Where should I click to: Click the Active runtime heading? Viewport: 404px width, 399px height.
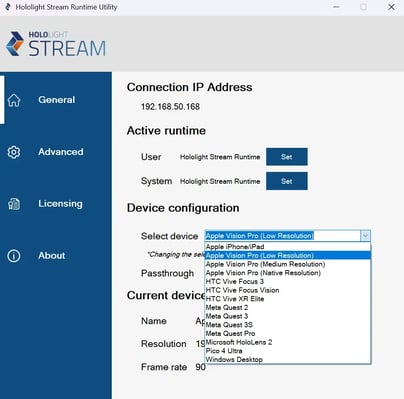166,131
